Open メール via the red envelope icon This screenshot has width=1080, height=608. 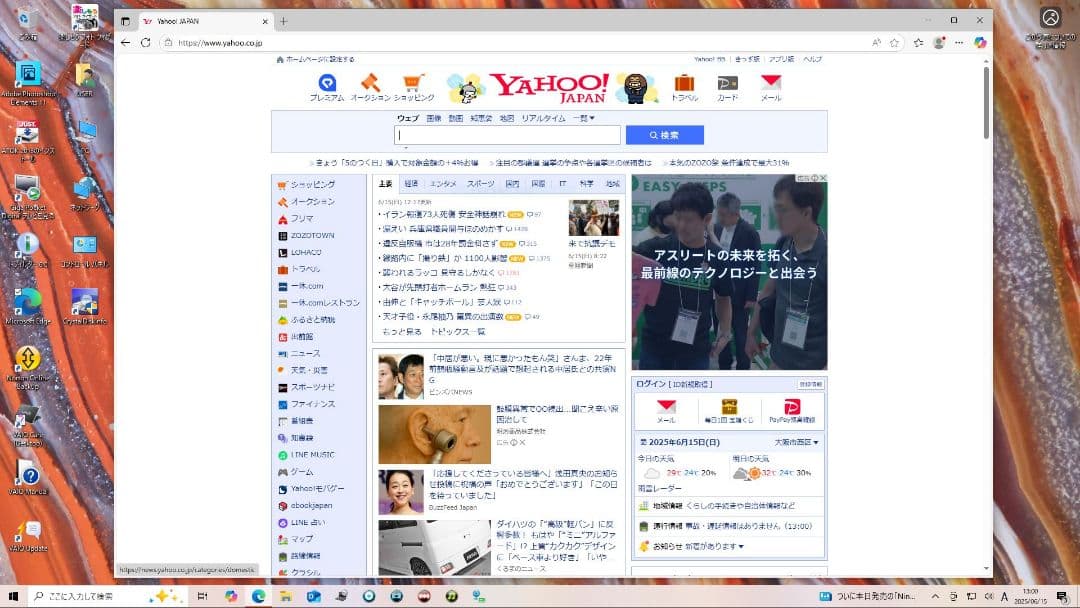tap(770, 84)
